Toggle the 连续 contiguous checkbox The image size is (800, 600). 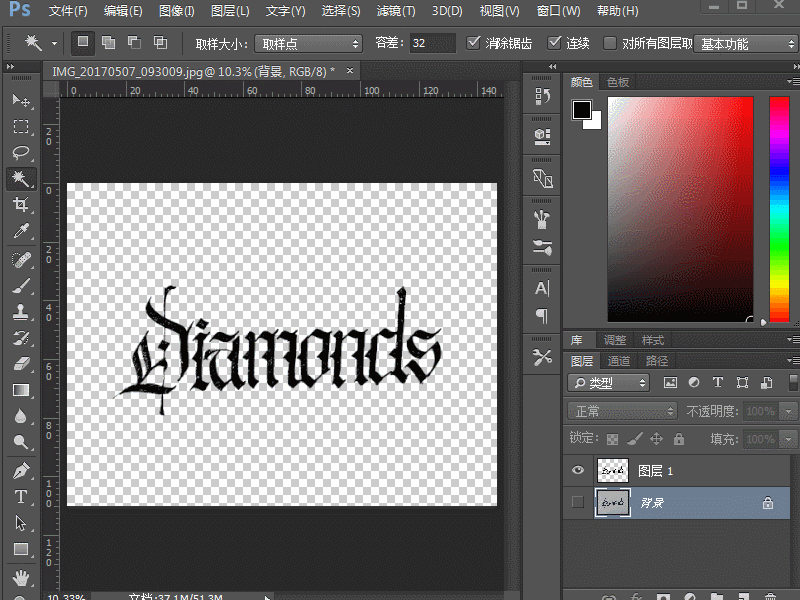554,44
